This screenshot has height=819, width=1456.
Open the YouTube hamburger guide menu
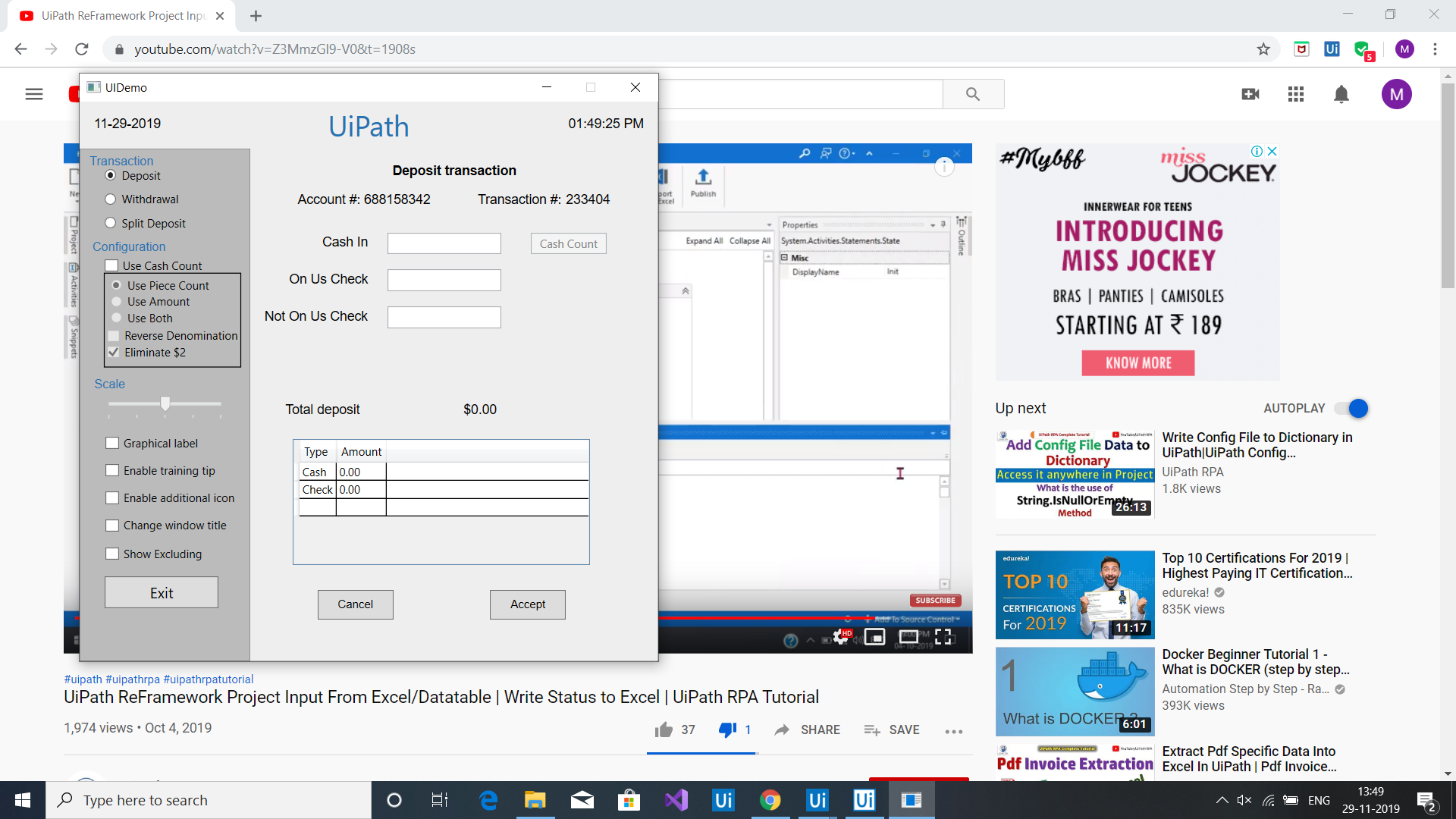coord(34,94)
